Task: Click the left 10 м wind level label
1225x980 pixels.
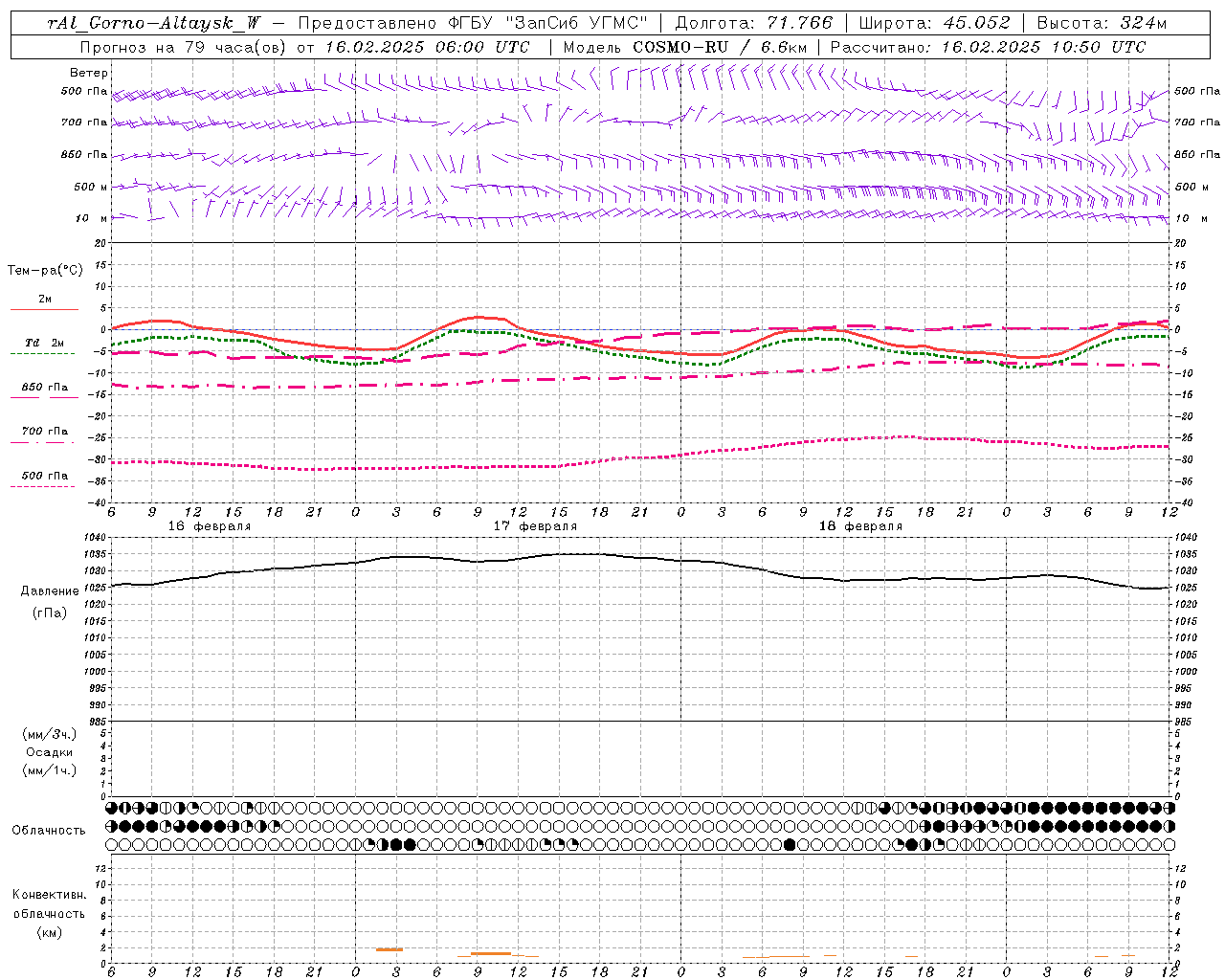Action: (92, 218)
